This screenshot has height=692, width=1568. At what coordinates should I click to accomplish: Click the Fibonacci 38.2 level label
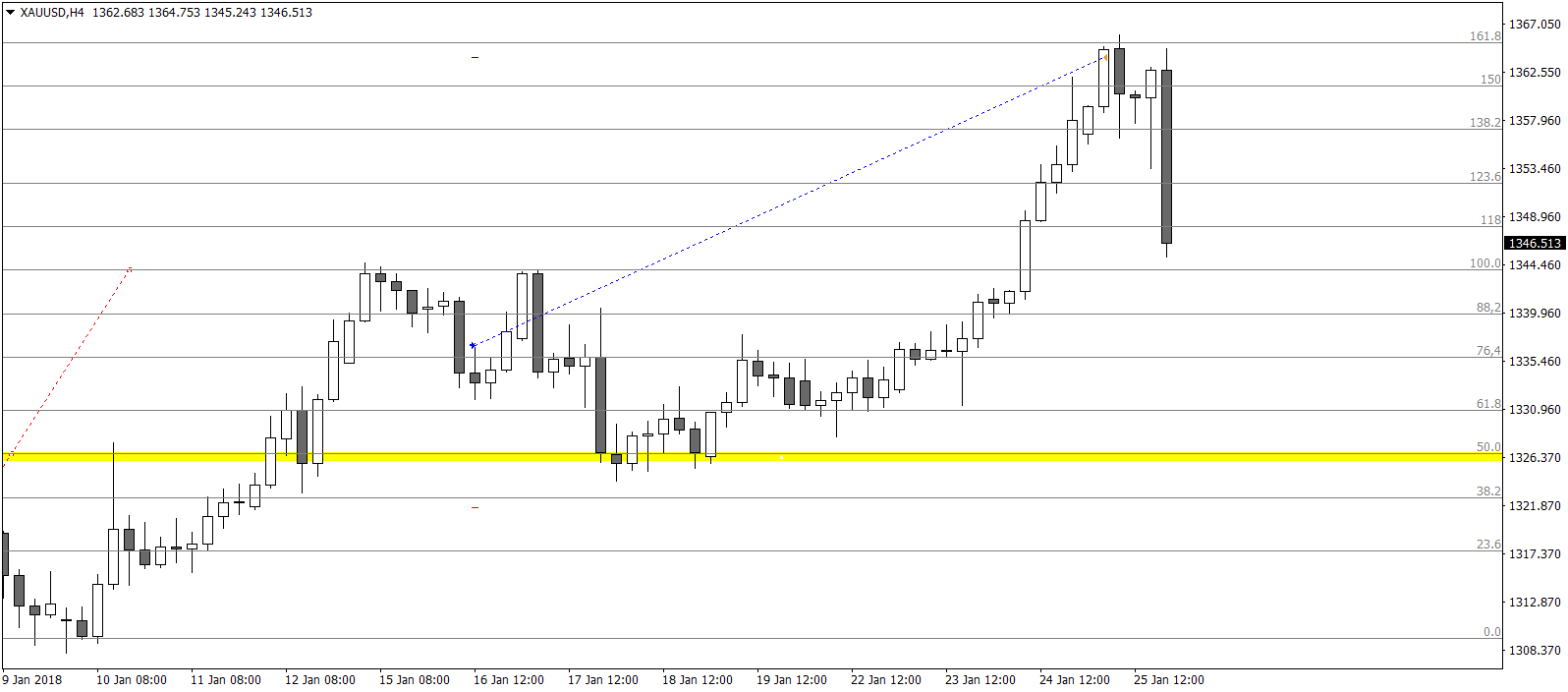coord(1488,490)
